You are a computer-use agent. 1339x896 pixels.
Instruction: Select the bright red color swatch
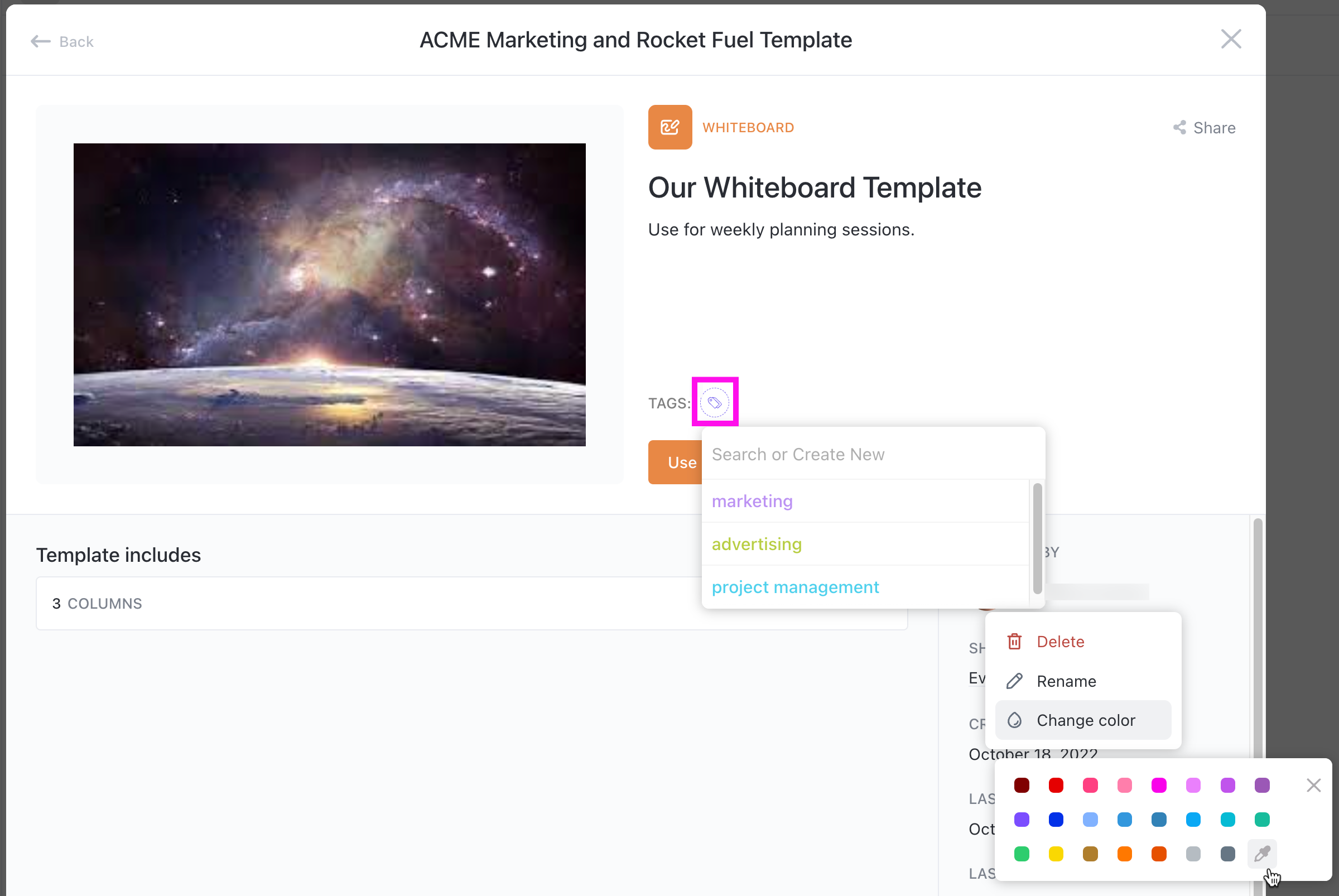coord(1056,784)
